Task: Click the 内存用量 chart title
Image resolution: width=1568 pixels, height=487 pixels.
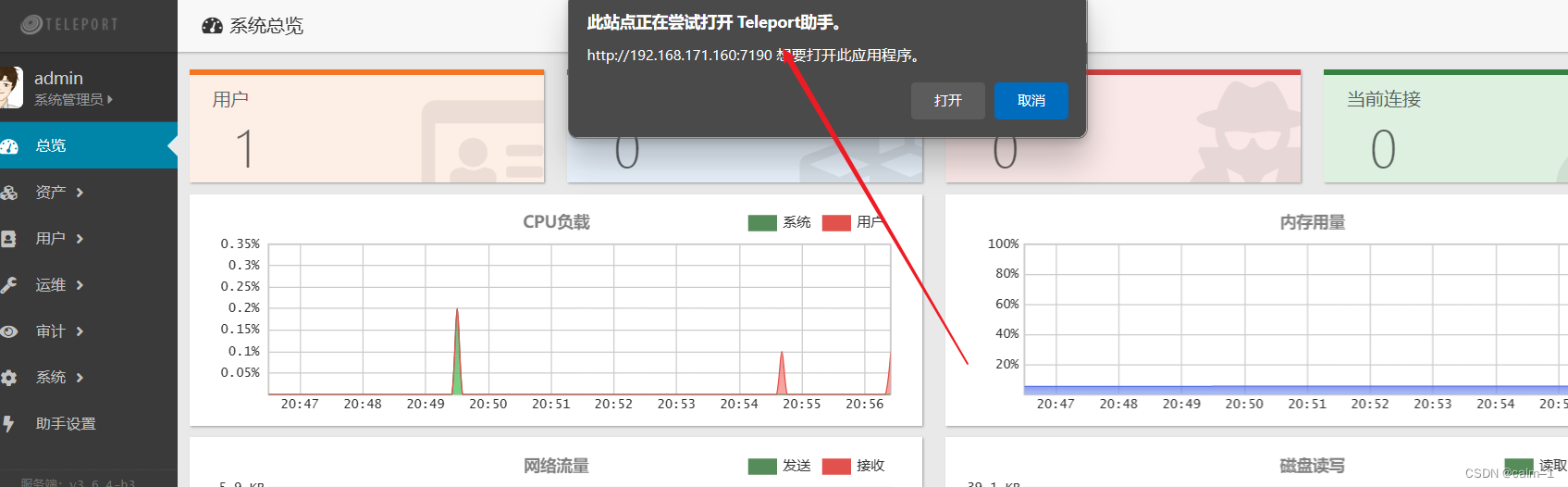Action: pos(1313,222)
